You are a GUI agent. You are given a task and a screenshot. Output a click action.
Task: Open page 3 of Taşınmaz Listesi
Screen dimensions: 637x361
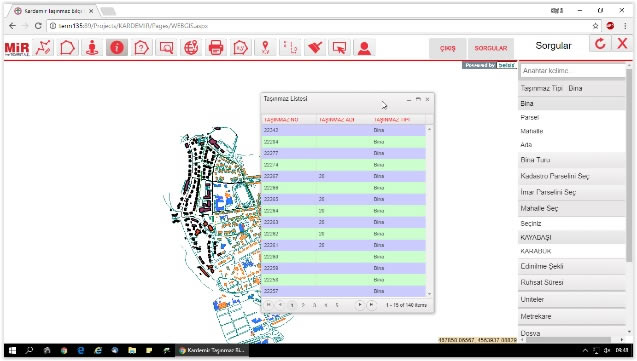pos(314,305)
